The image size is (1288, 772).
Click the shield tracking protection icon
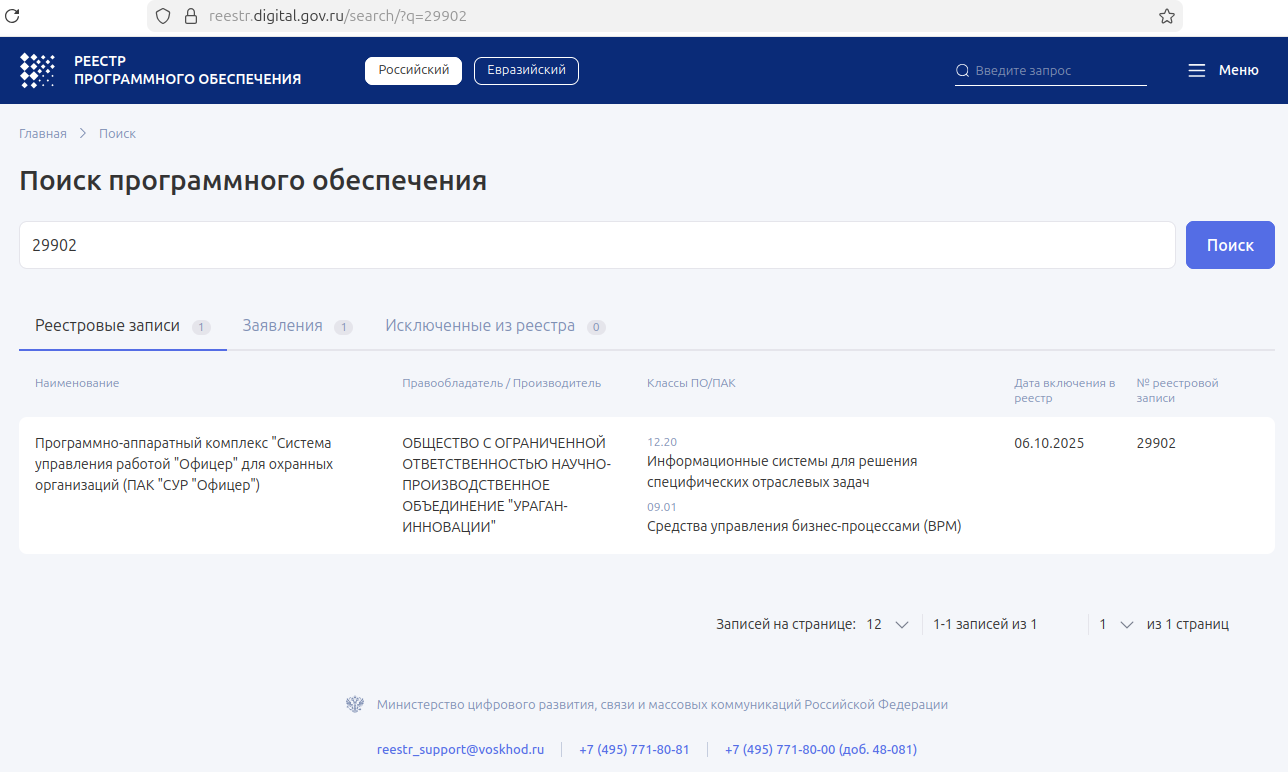click(163, 16)
